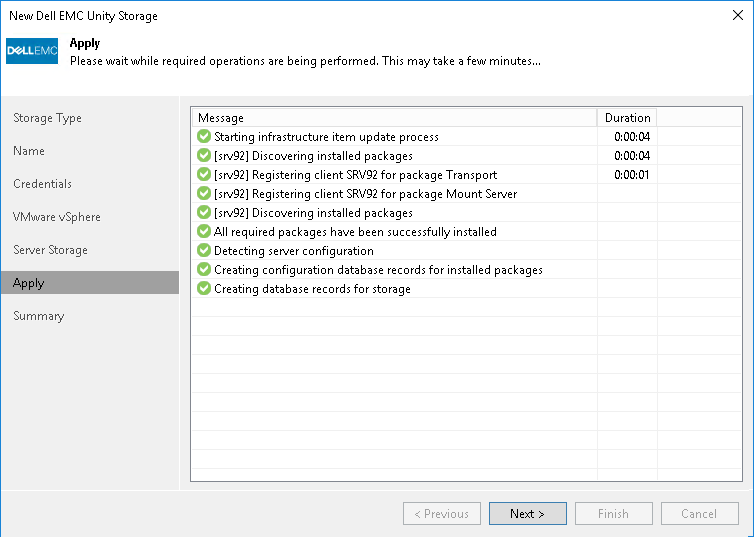This screenshot has height=537, width=754.
Task: Select the Summary step
Action: (38, 316)
